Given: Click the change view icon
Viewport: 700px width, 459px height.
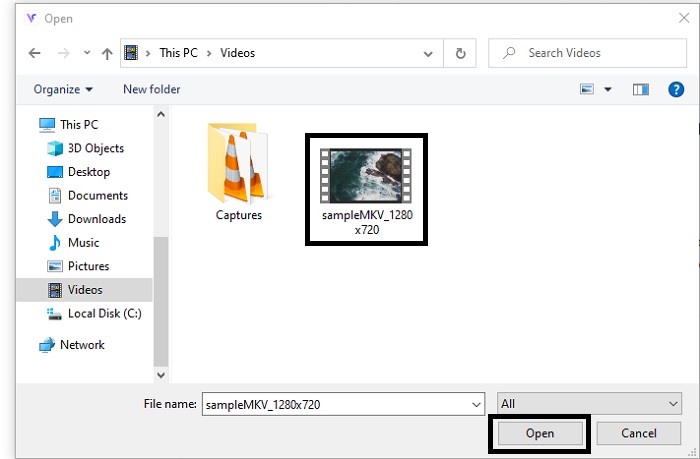Looking at the screenshot, I should 588,90.
